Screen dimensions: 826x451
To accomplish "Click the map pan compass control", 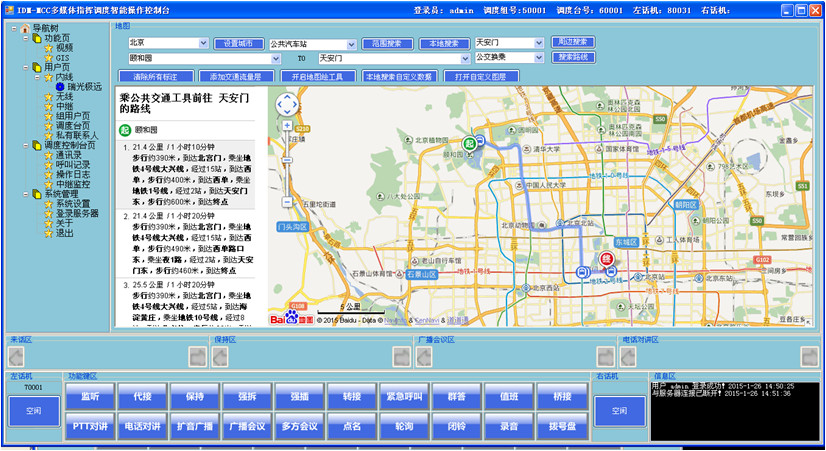I will (287, 104).
